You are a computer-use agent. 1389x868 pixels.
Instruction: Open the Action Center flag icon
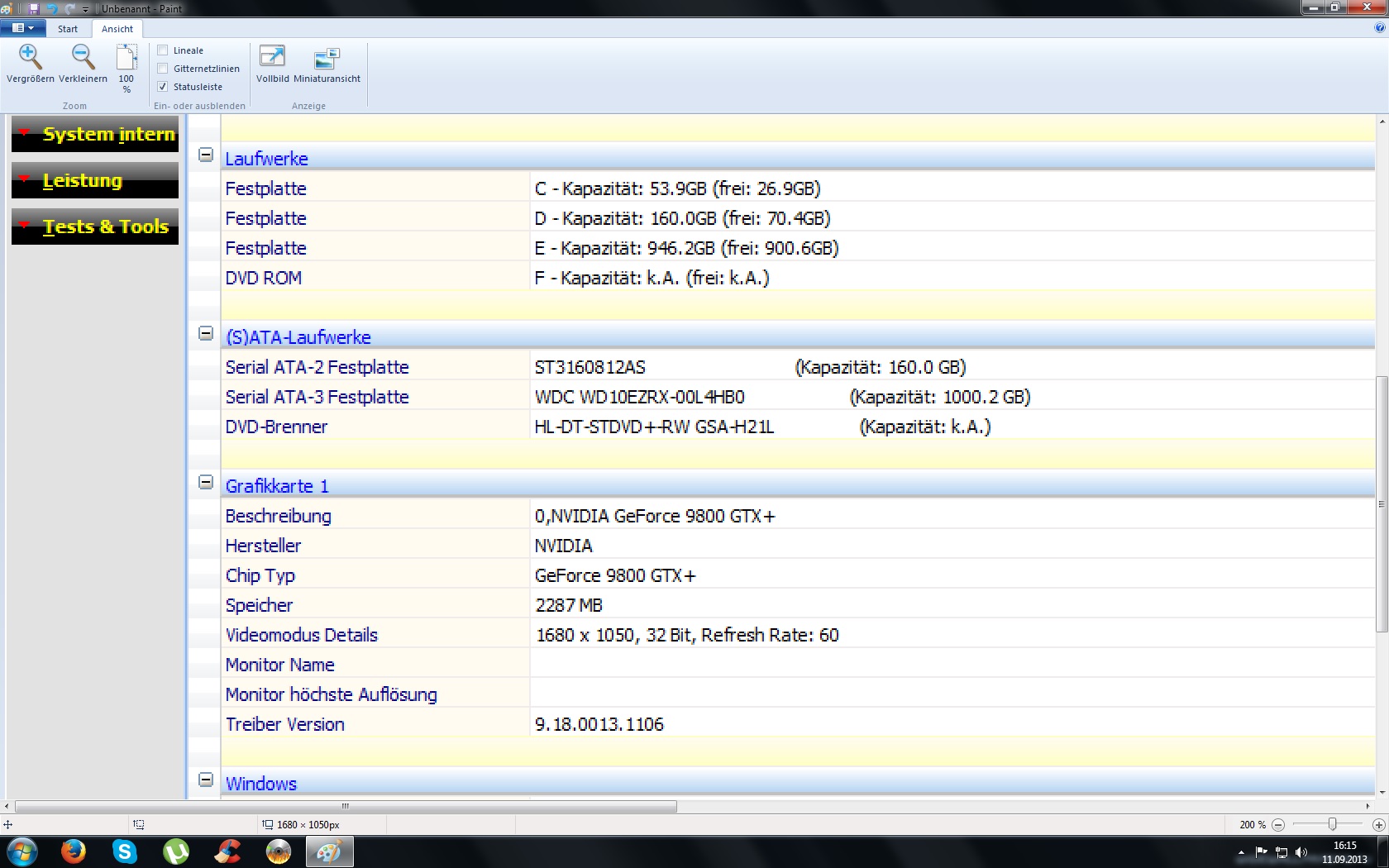(x=1261, y=852)
